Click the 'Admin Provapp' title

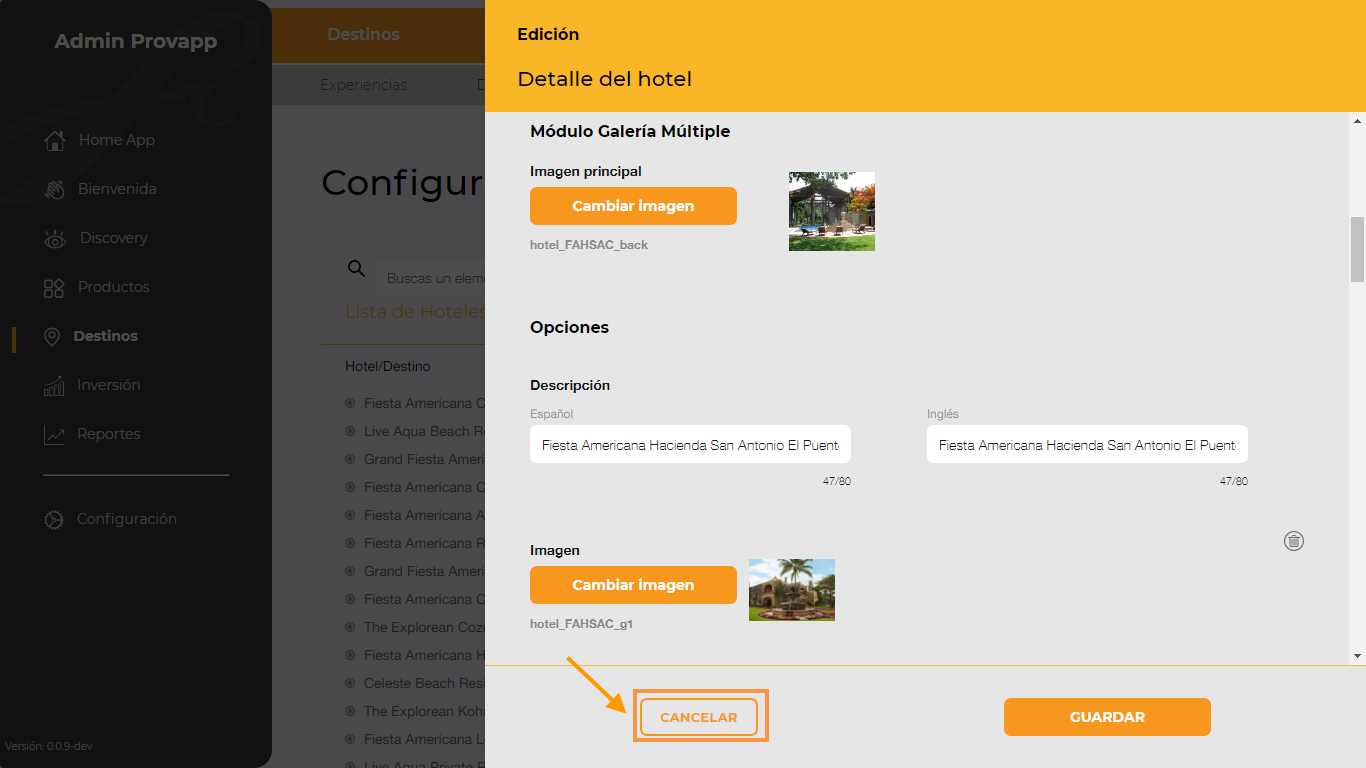tap(136, 41)
